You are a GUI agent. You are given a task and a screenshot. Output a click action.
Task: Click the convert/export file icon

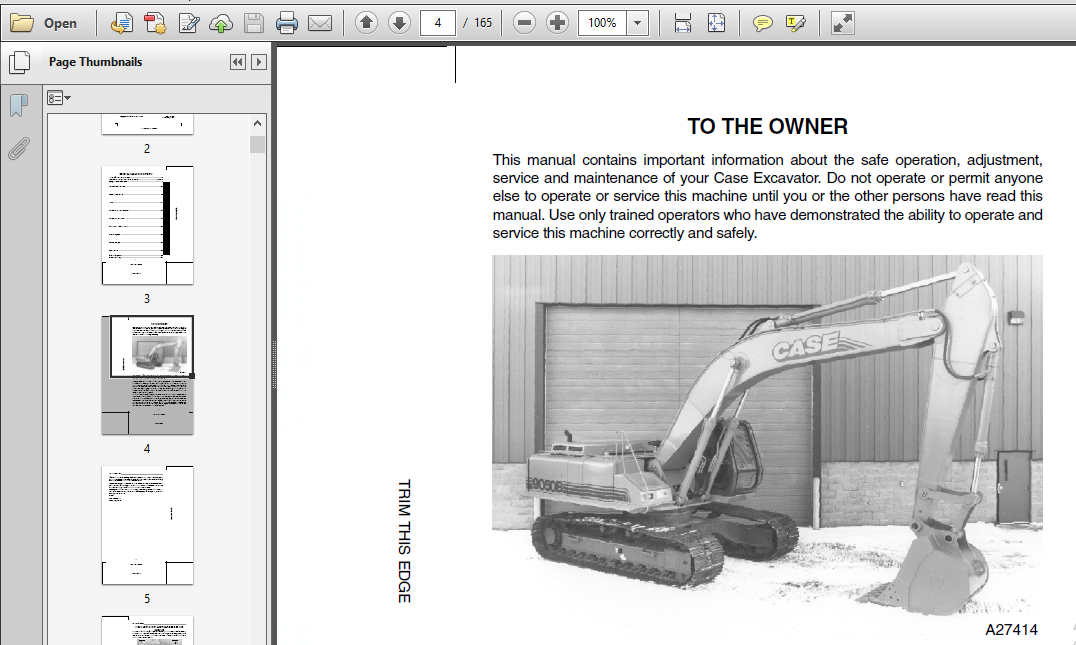(121, 23)
